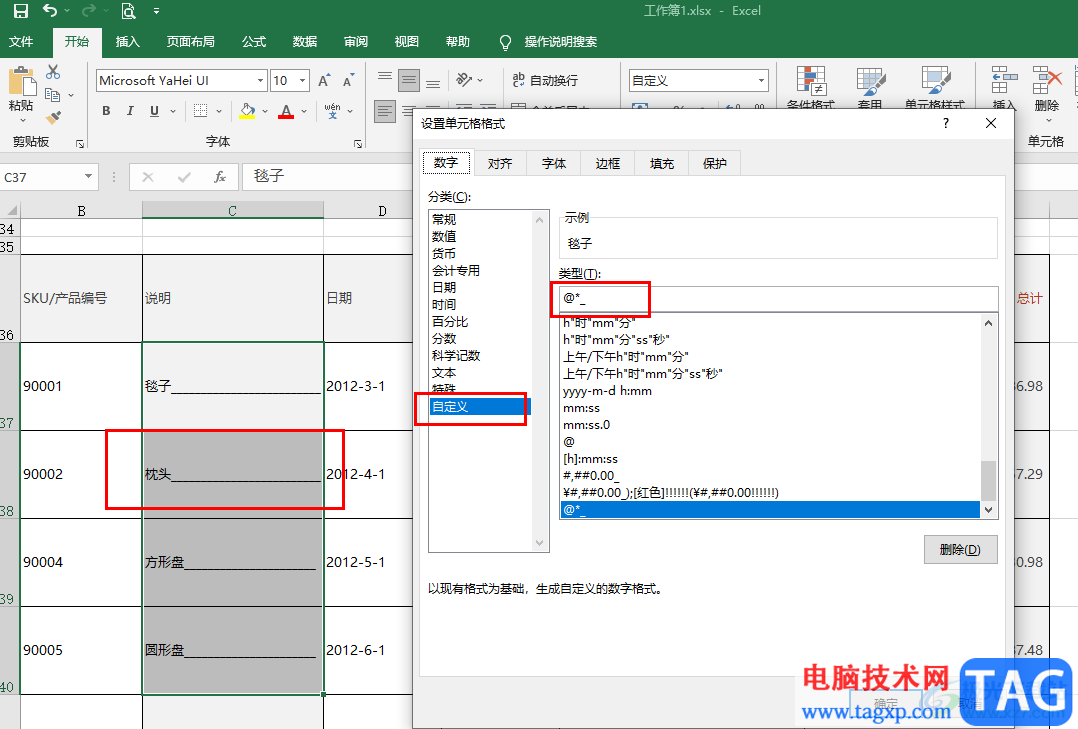Viewport: 1078px width, 729px height.
Task: Expand the font color dropdown arrow
Action: tap(304, 111)
